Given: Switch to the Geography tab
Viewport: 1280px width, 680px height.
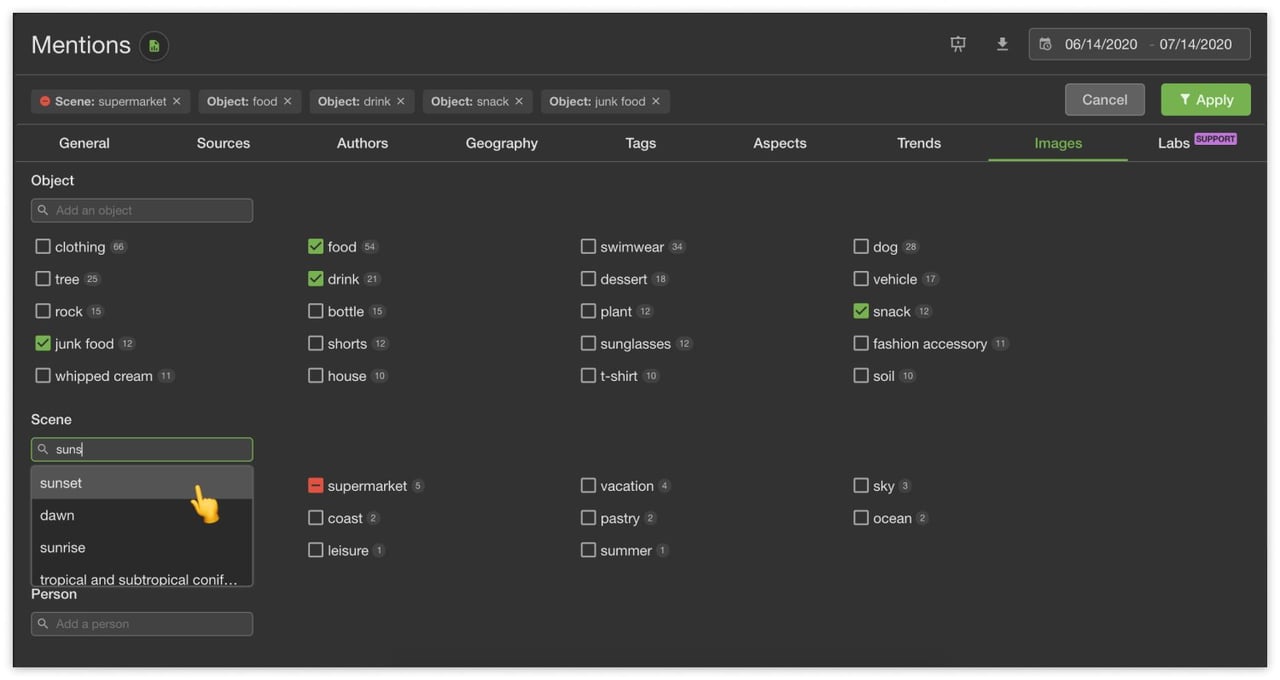Looking at the screenshot, I should coord(501,143).
